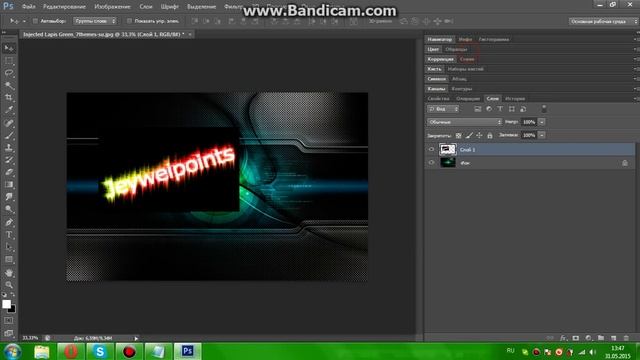The height and width of the screenshot is (360, 640).
Task: Select the Zoom tool in toolbox
Action: pos(9,285)
